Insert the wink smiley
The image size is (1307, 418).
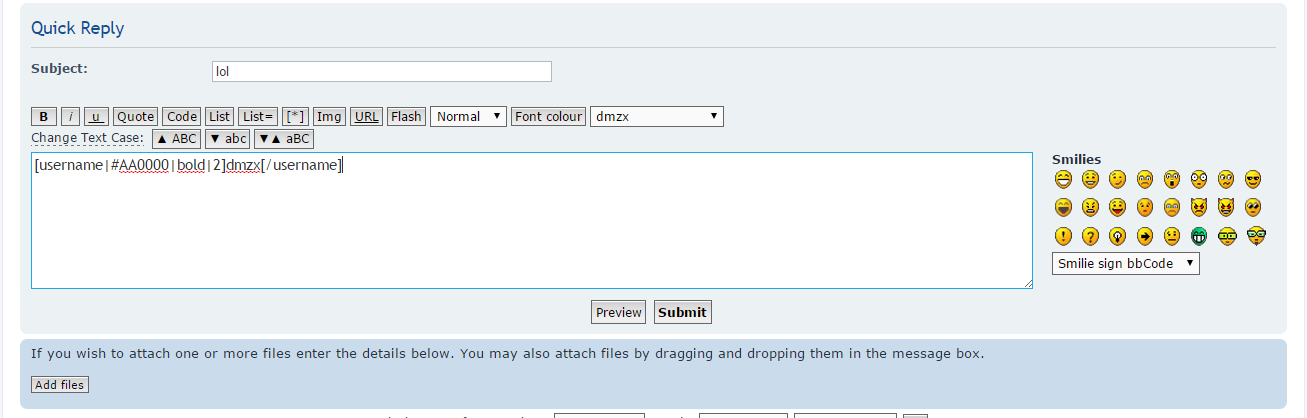[x=1118, y=180]
